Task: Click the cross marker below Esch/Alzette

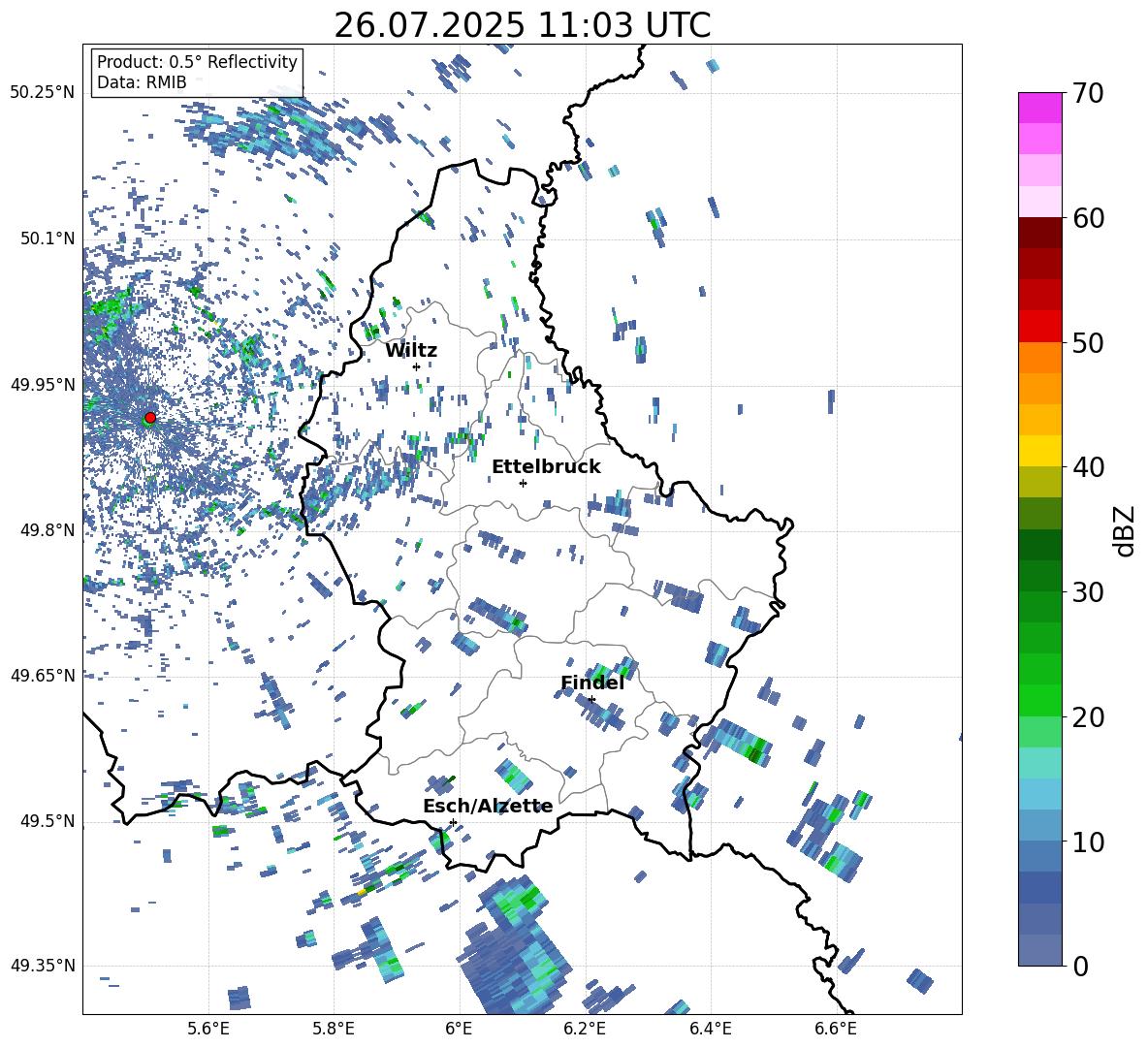Action: coord(453,822)
